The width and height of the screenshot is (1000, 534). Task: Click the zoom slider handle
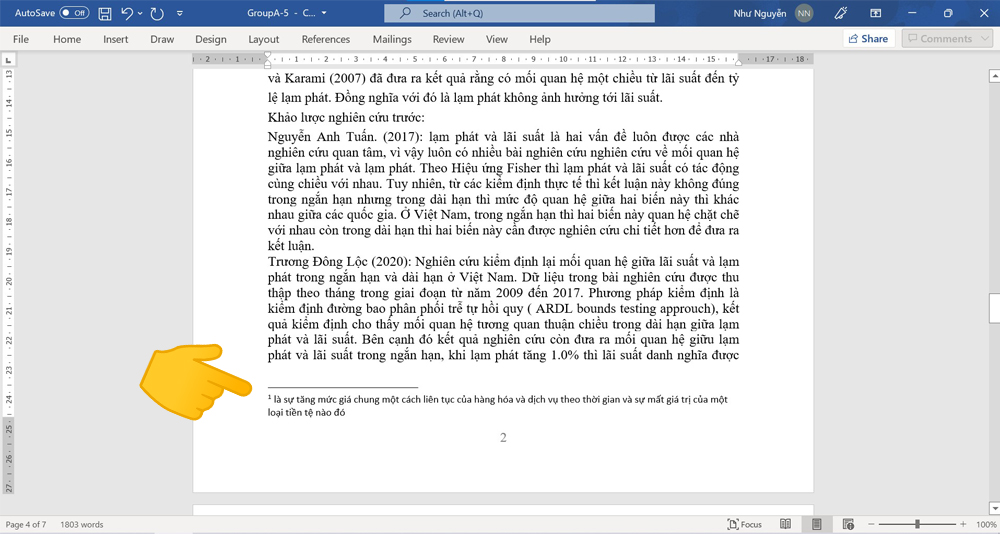(x=917, y=524)
